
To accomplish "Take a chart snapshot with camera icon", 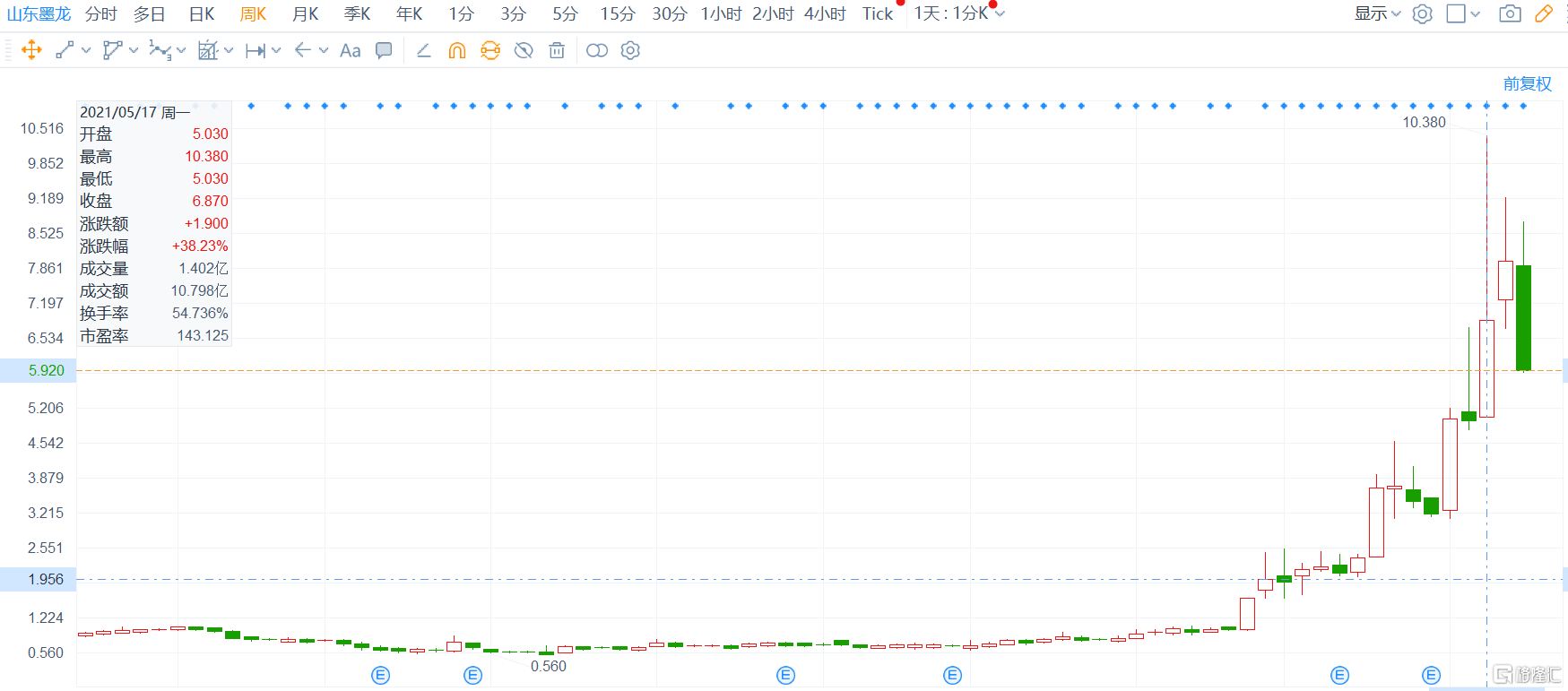I will point(1511,13).
